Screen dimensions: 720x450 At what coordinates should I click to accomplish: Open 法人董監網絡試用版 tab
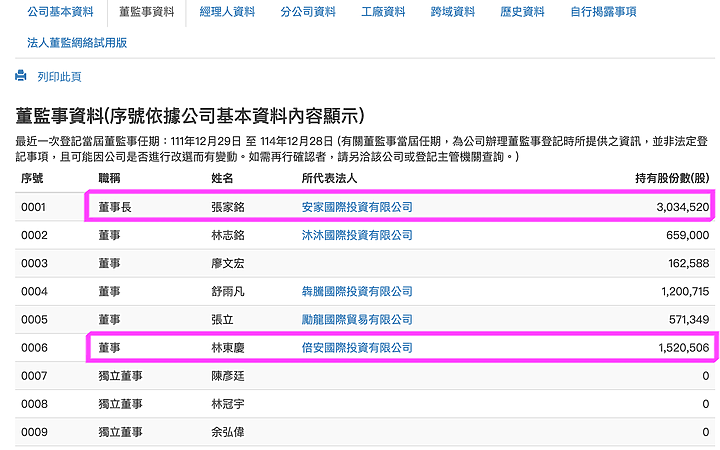click(77, 43)
